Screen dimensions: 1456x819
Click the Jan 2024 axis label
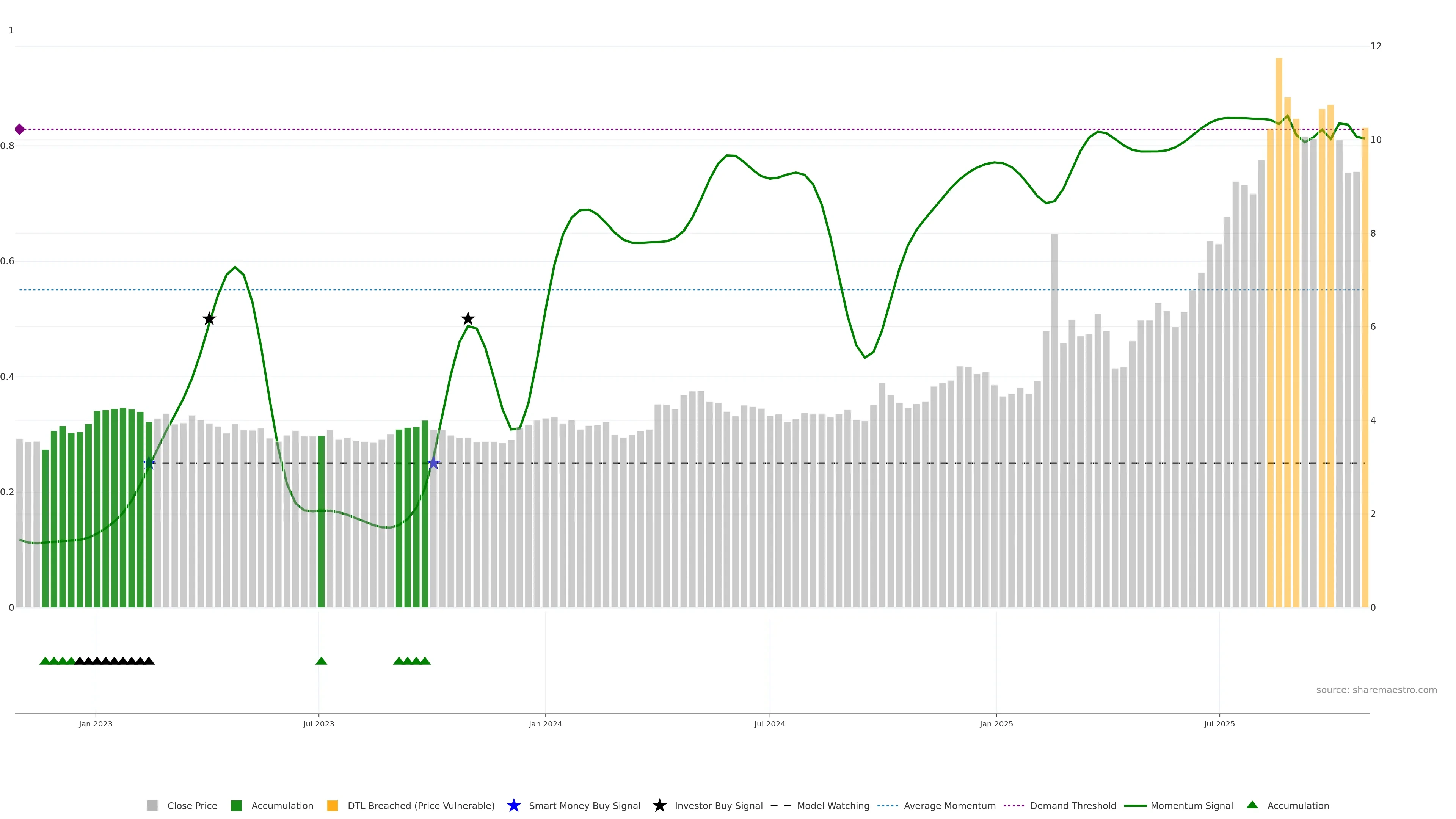pyautogui.click(x=545, y=723)
